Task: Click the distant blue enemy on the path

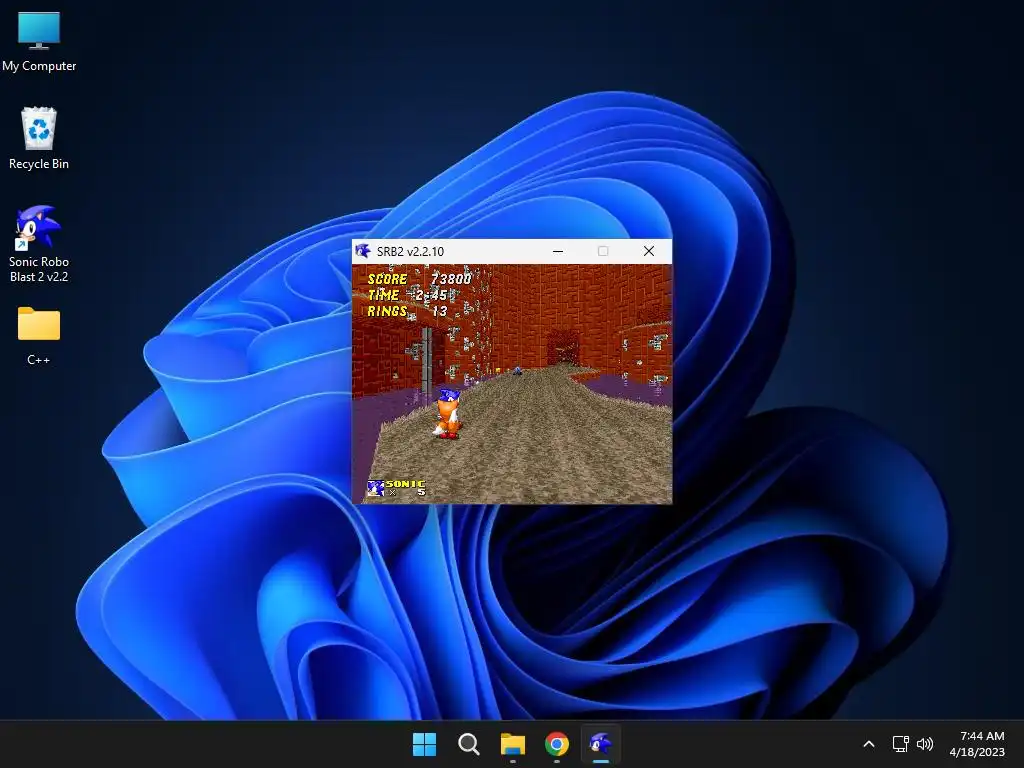Action: 517,370
